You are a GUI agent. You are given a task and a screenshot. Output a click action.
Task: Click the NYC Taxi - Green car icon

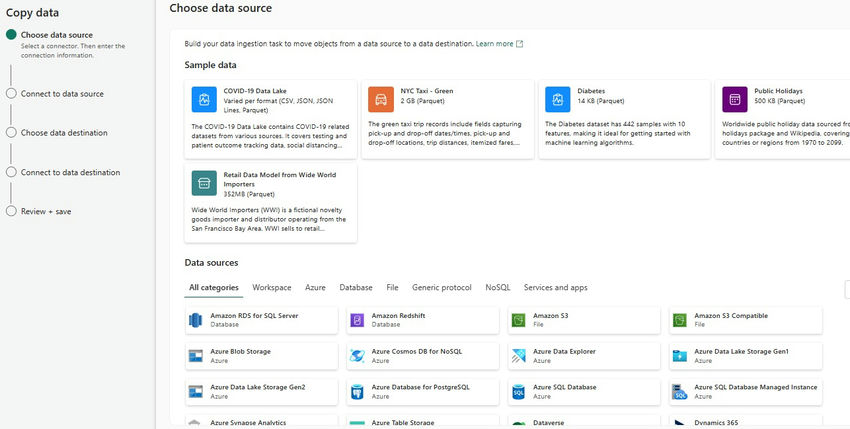(x=381, y=99)
